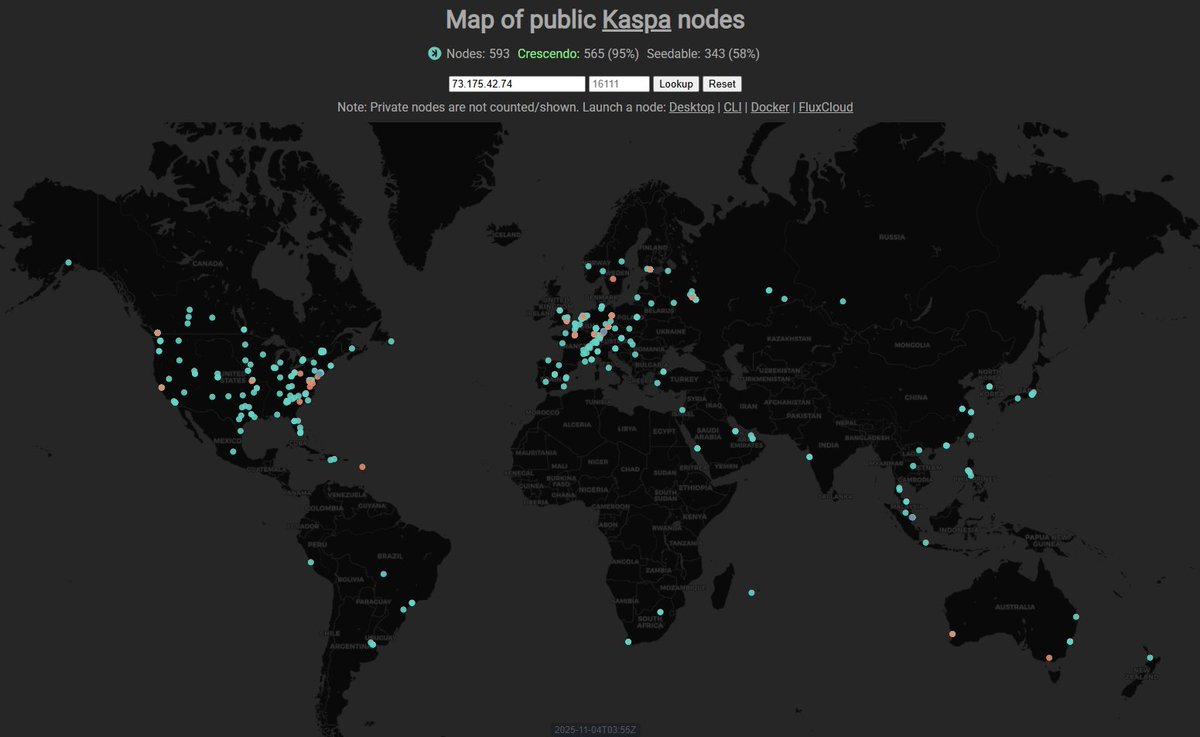
Task: Open the Docker node launch link
Action: [x=770, y=107]
